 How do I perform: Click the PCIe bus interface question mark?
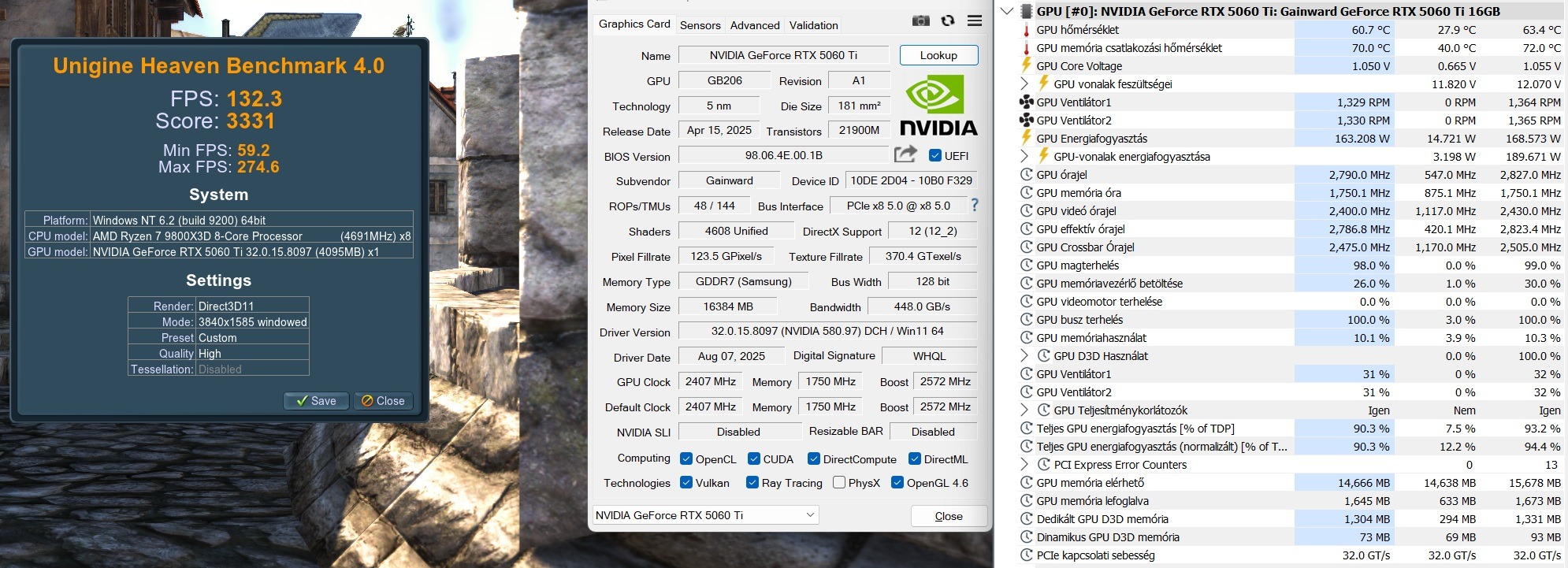[975, 206]
